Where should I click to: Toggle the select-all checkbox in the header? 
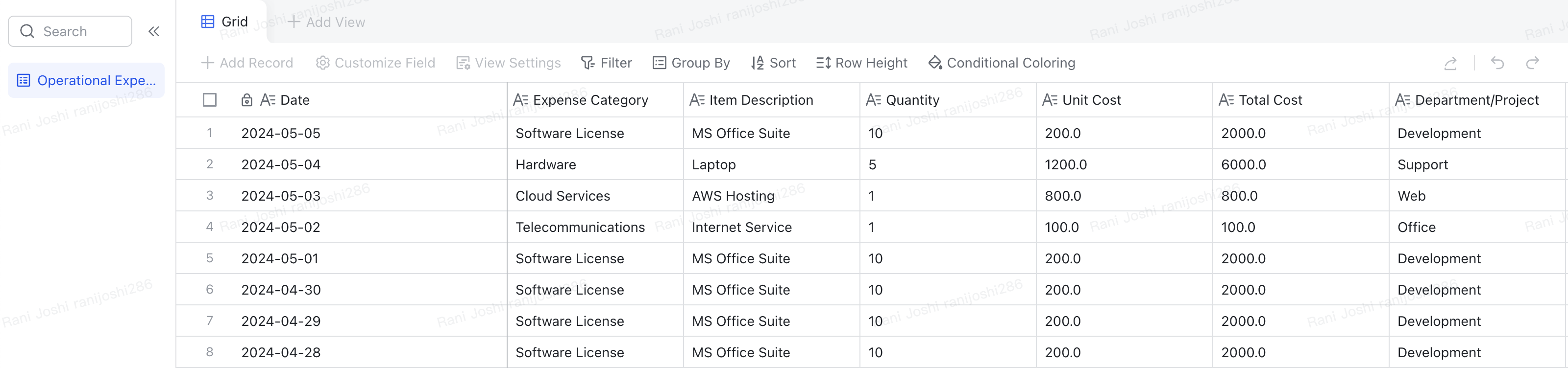point(209,100)
